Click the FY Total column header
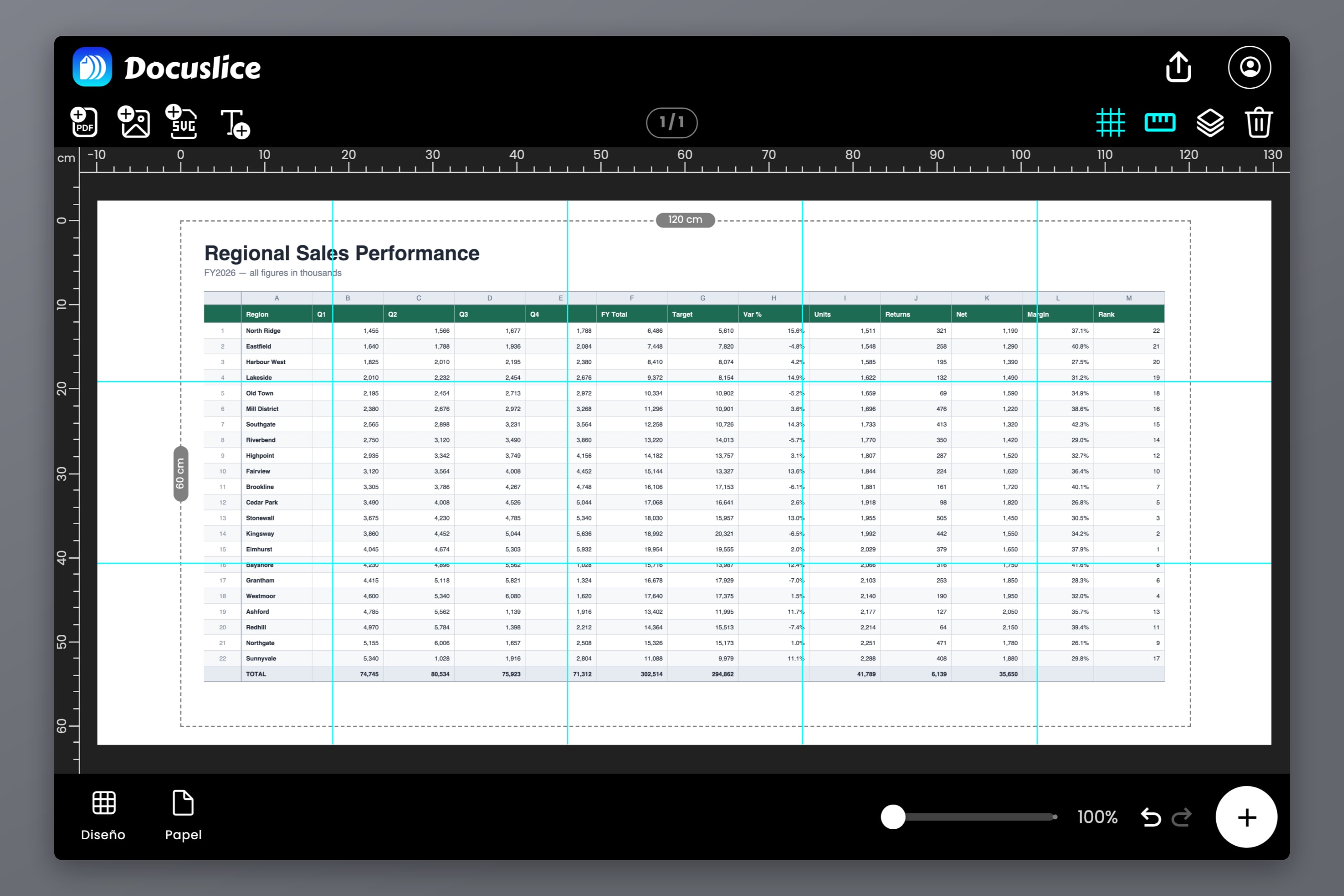The width and height of the screenshot is (1344, 896). 614,314
